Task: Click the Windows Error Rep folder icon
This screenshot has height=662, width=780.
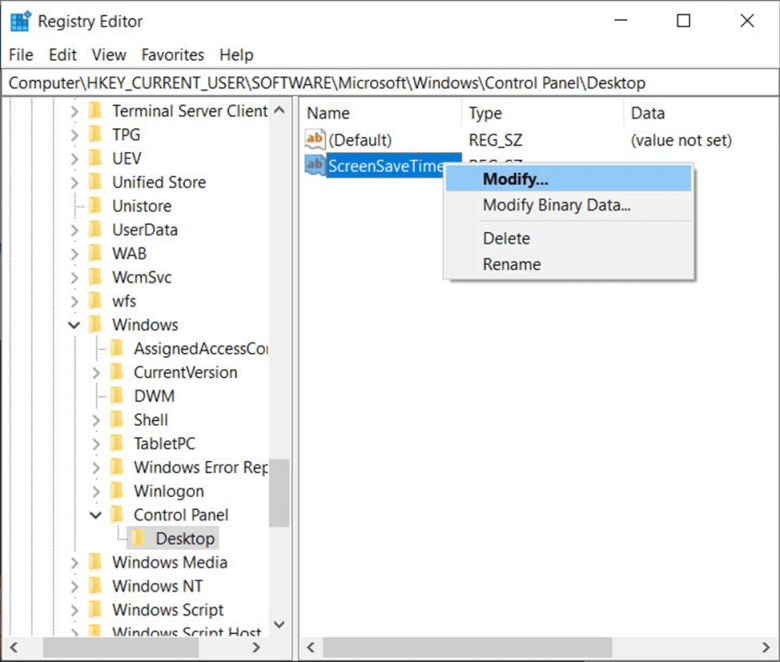Action: (x=117, y=467)
